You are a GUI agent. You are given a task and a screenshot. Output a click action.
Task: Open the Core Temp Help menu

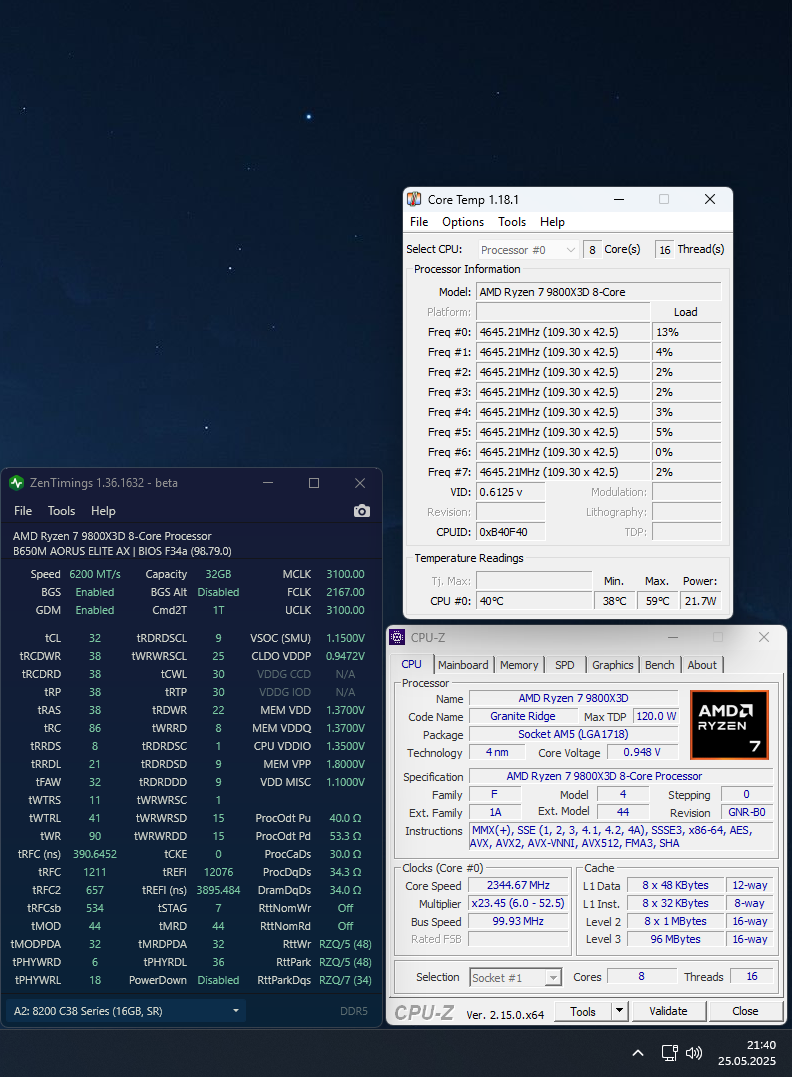[552, 222]
